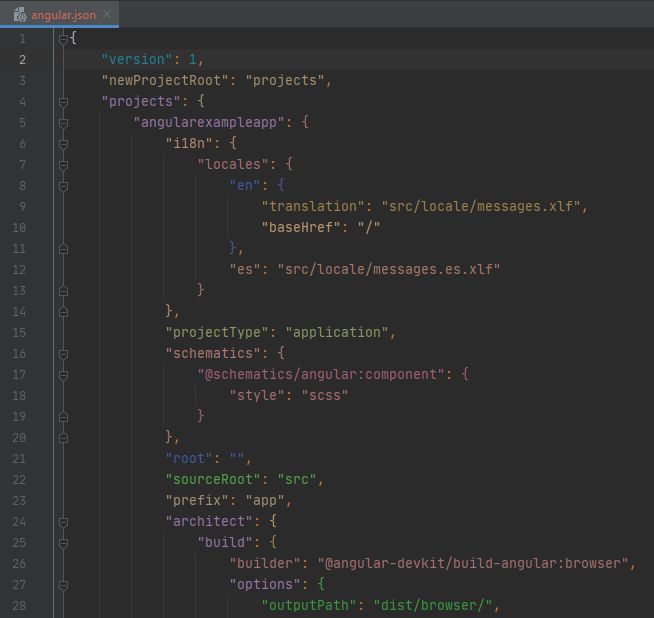Screen dimensions: 654x618
Task: Click the "translation" key
Action: pyautogui.click(x=313, y=206)
